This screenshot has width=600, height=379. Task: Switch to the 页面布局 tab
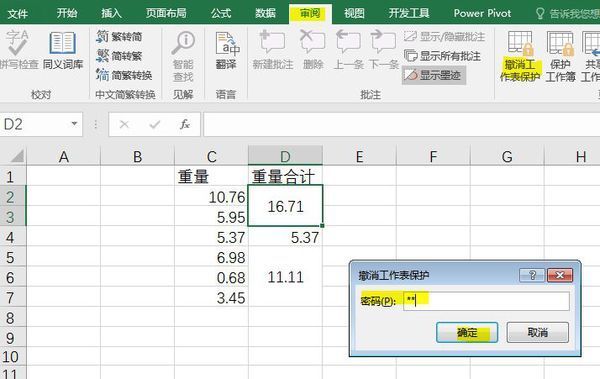tap(166, 13)
